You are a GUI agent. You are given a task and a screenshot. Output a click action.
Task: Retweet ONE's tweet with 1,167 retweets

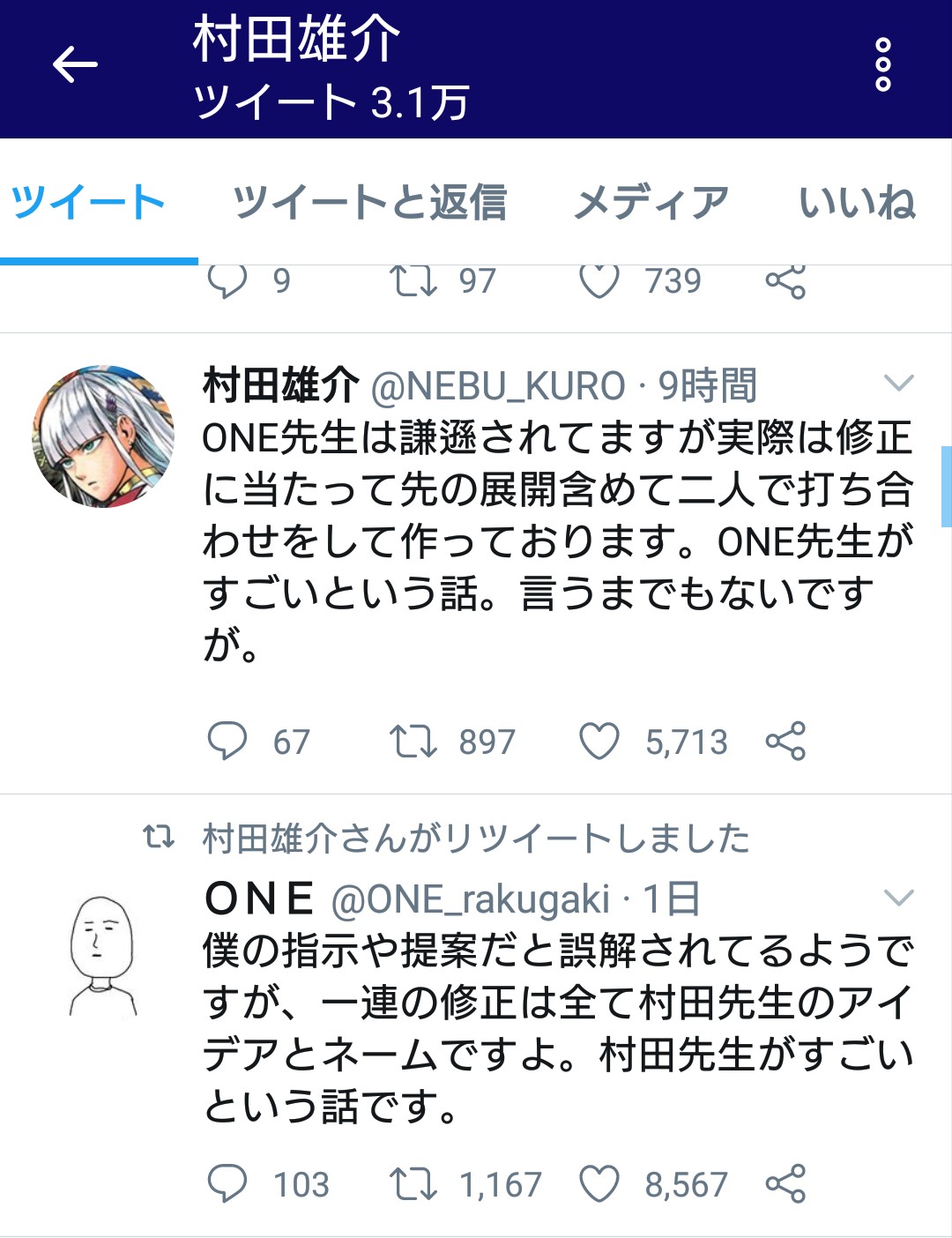pos(413,1183)
